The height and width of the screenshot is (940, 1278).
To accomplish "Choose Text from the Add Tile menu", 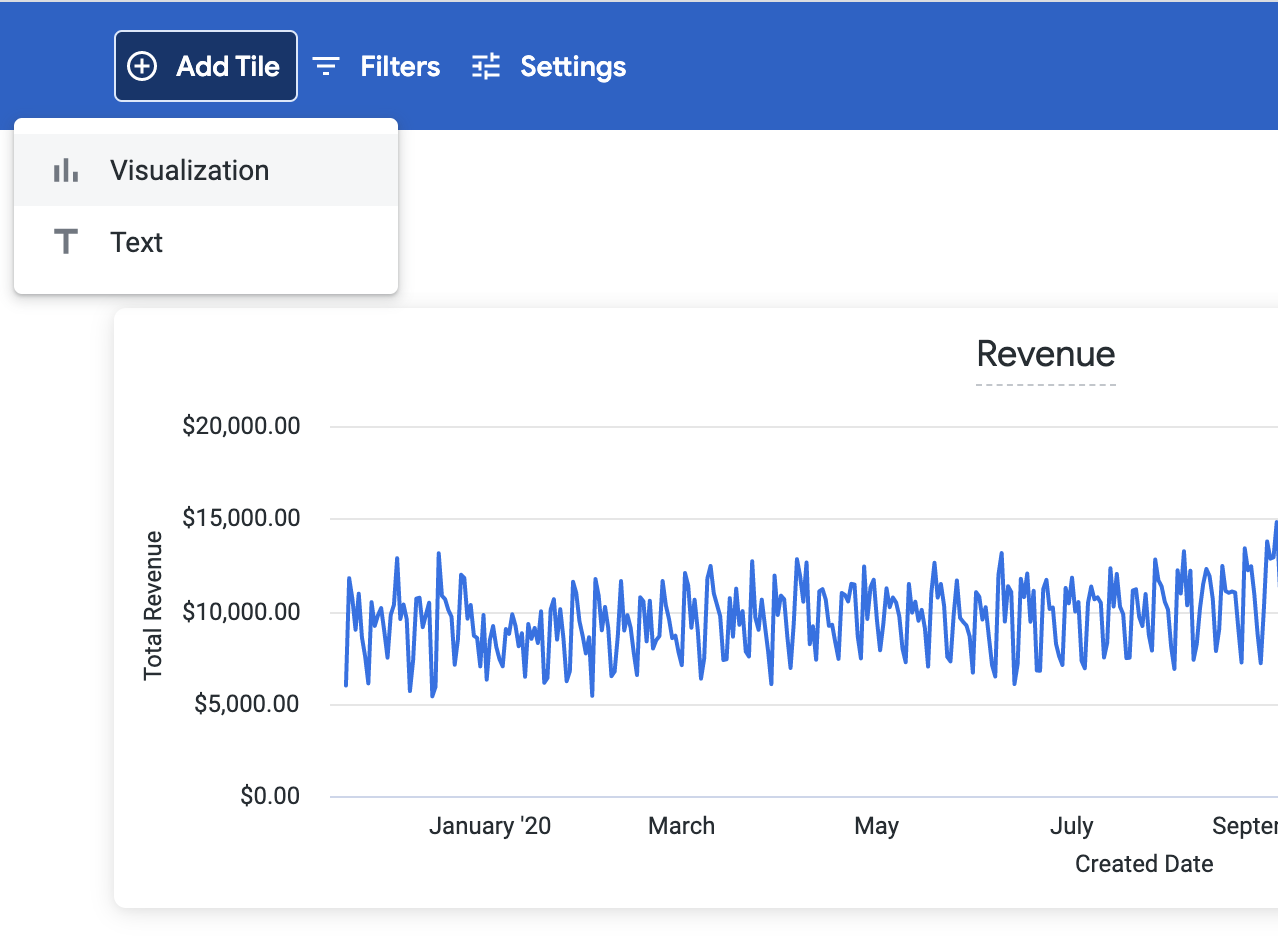I will pos(137,243).
